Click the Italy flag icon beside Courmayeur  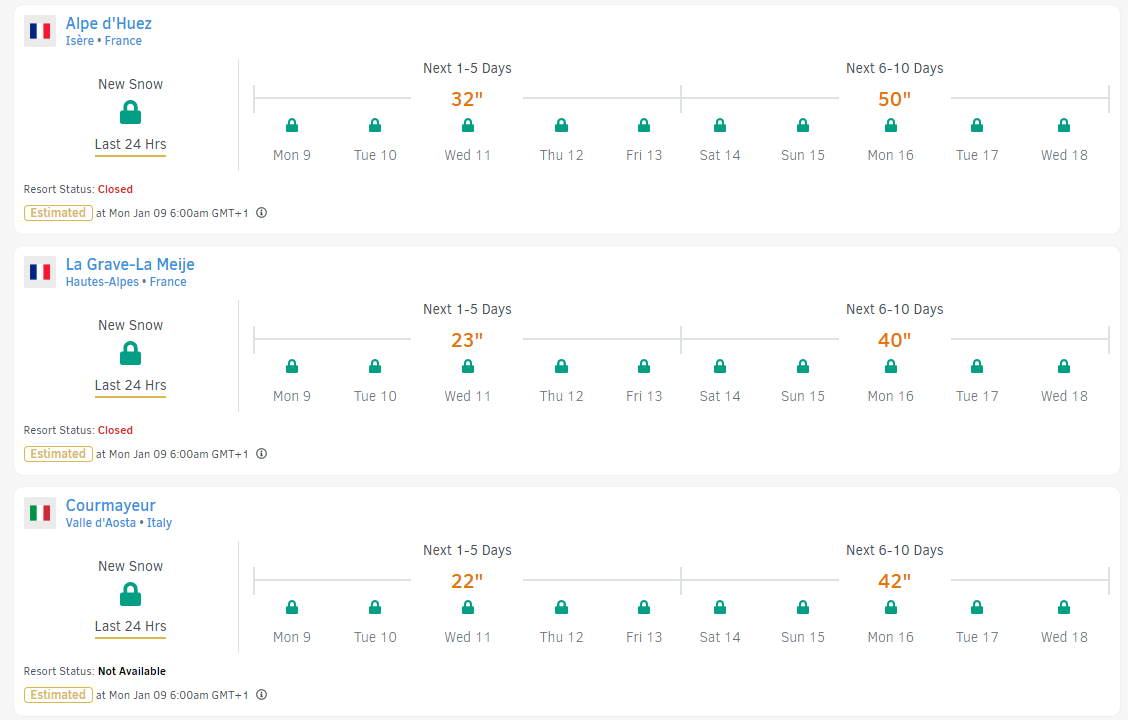(40, 513)
